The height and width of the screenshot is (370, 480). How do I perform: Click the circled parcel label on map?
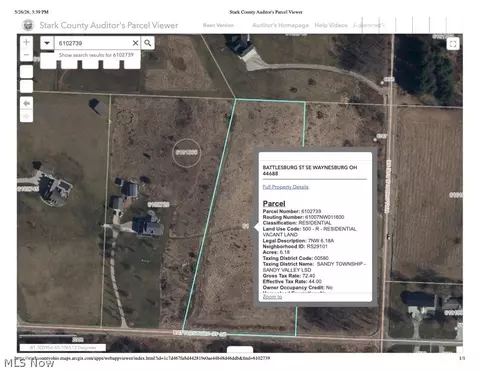pos(187,152)
